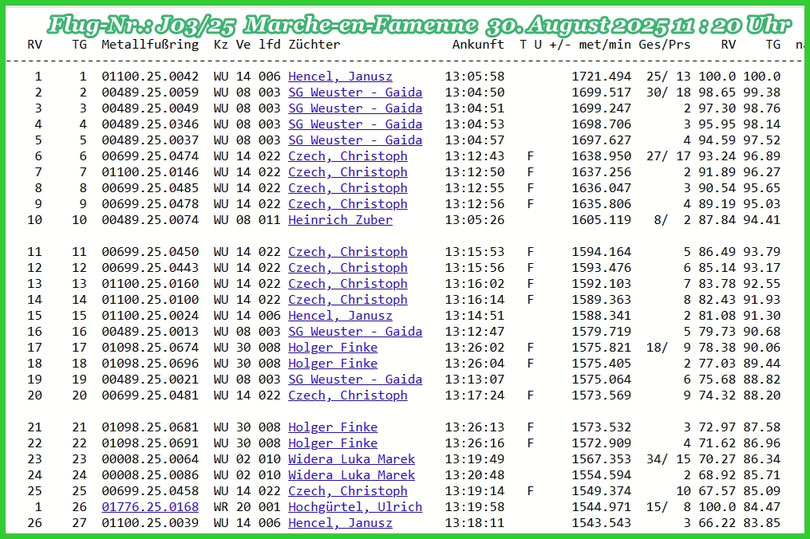Image resolution: width=810 pixels, height=539 pixels.
Task: Select arrival time 13:05:58
Action: (475, 76)
